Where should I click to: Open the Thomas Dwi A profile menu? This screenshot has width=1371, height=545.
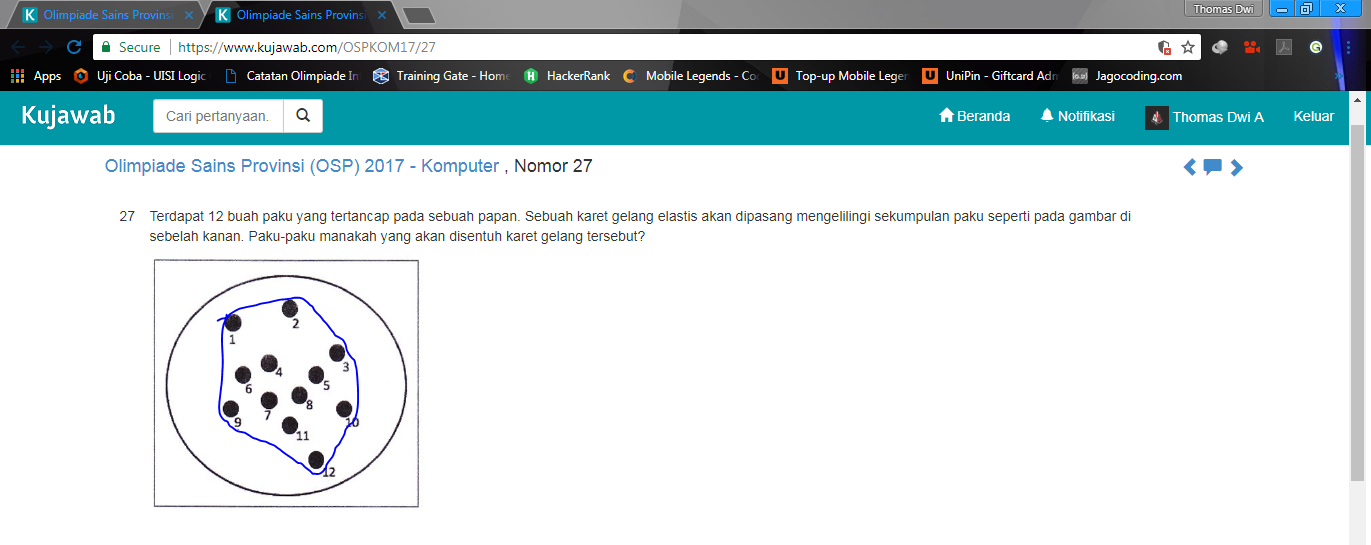[x=1204, y=117]
